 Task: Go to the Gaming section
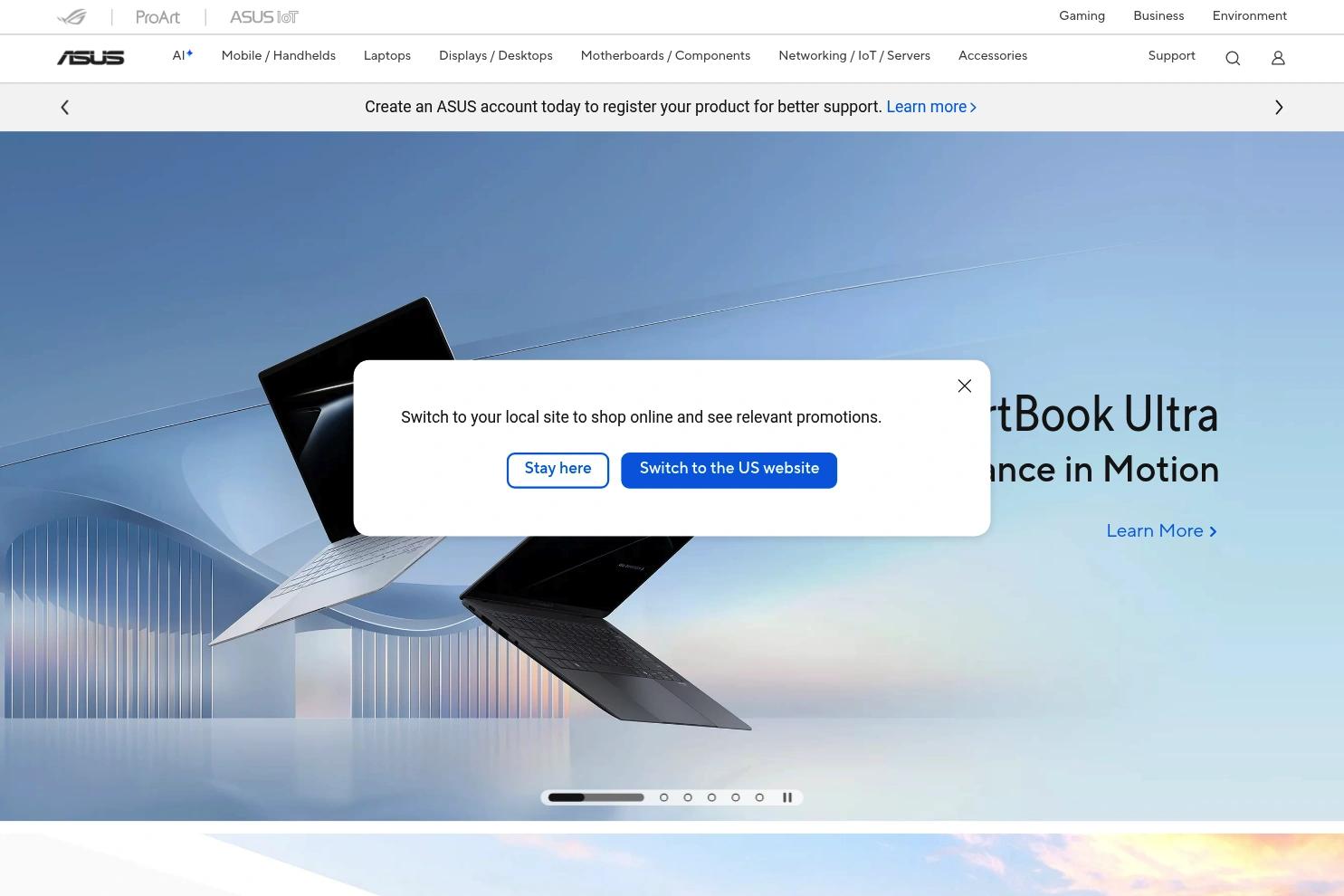tap(1082, 16)
